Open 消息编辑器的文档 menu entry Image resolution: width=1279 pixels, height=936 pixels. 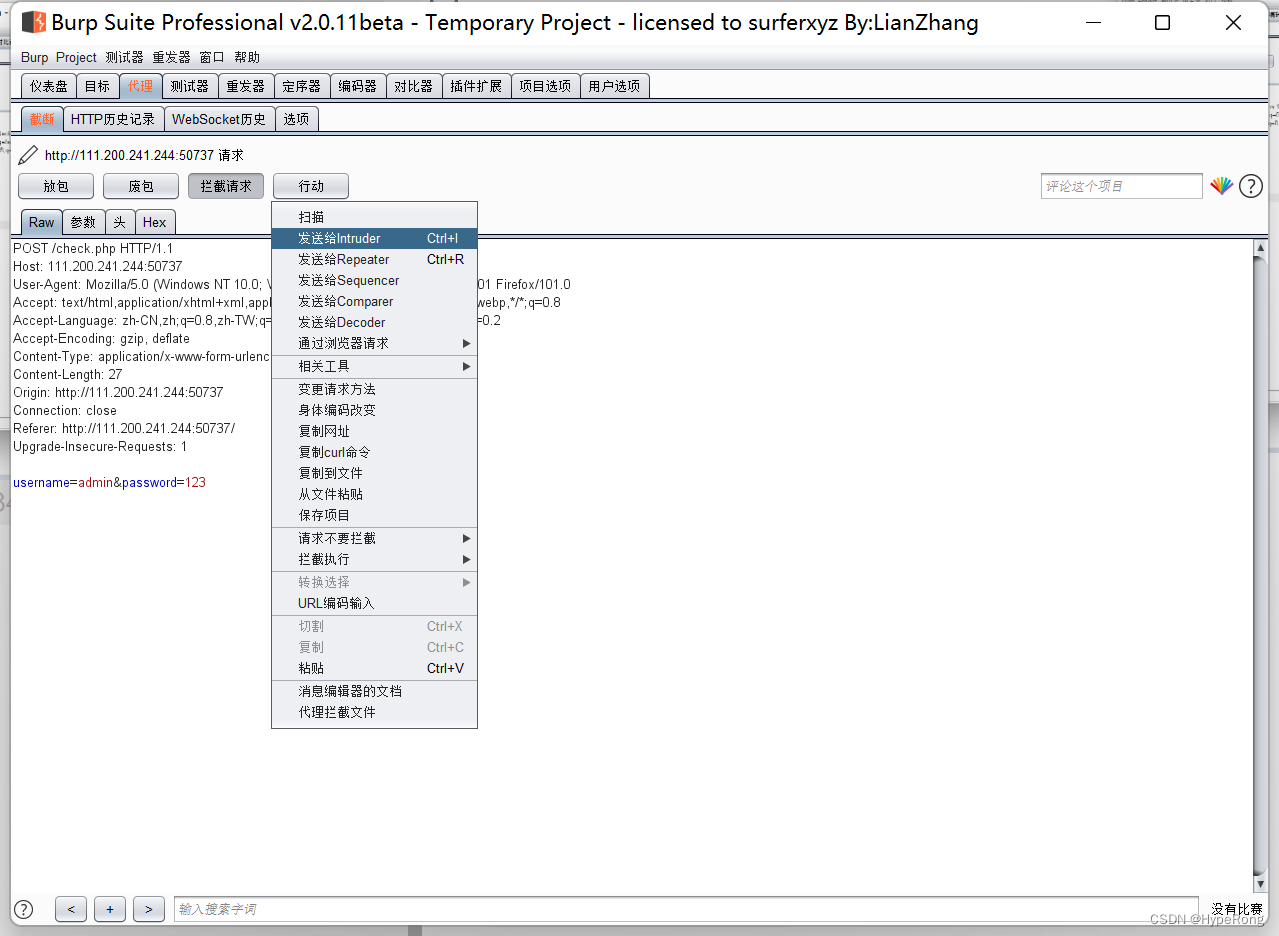(x=374, y=691)
